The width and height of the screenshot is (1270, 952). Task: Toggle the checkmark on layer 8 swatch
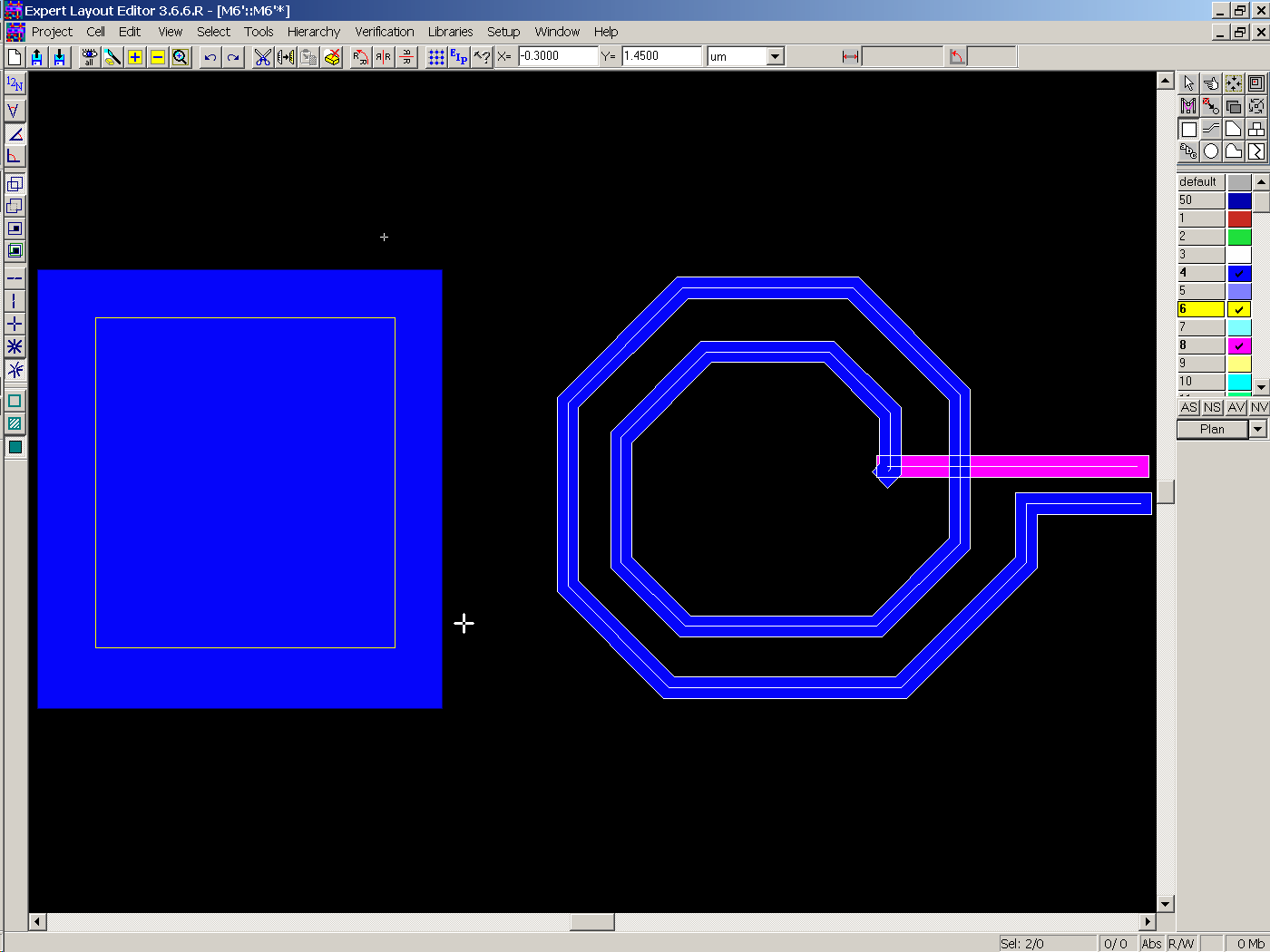pyautogui.click(x=1239, y=345)
